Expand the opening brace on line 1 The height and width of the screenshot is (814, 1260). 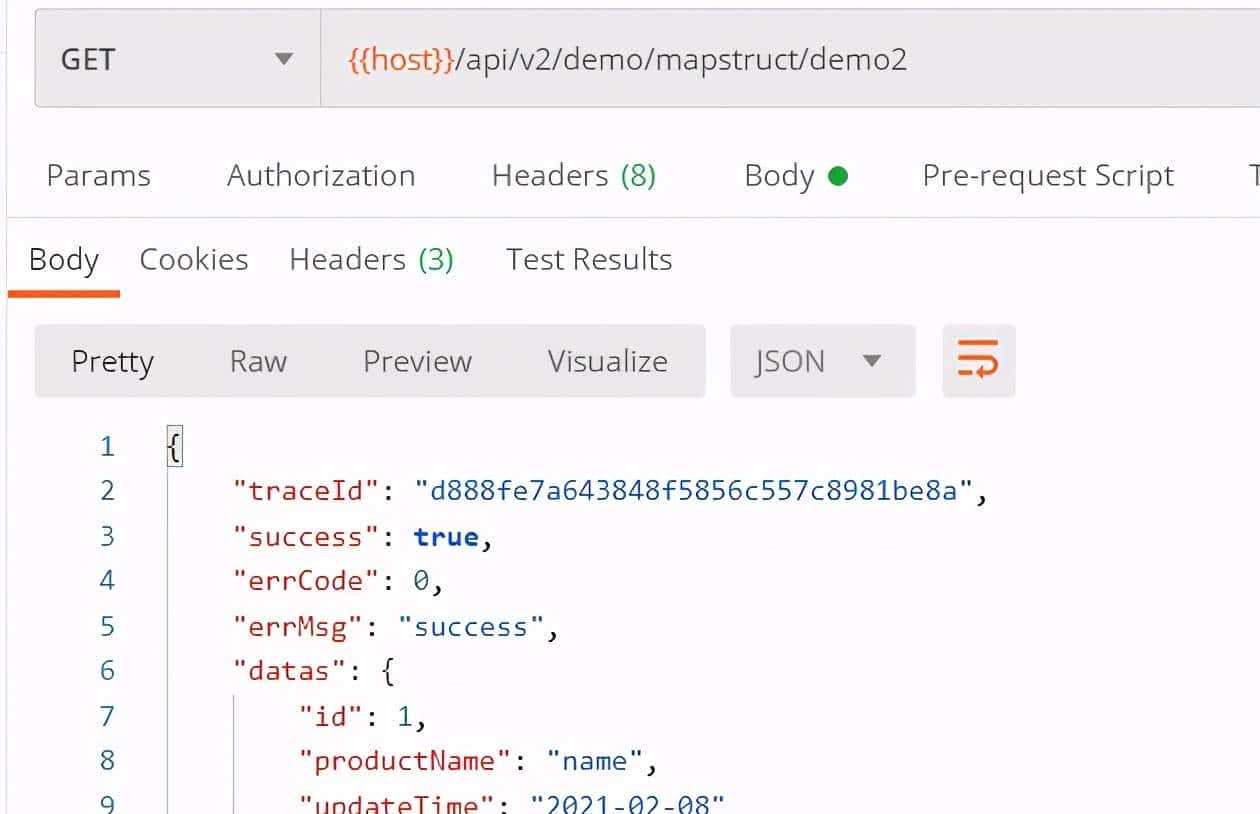(173, 445)
